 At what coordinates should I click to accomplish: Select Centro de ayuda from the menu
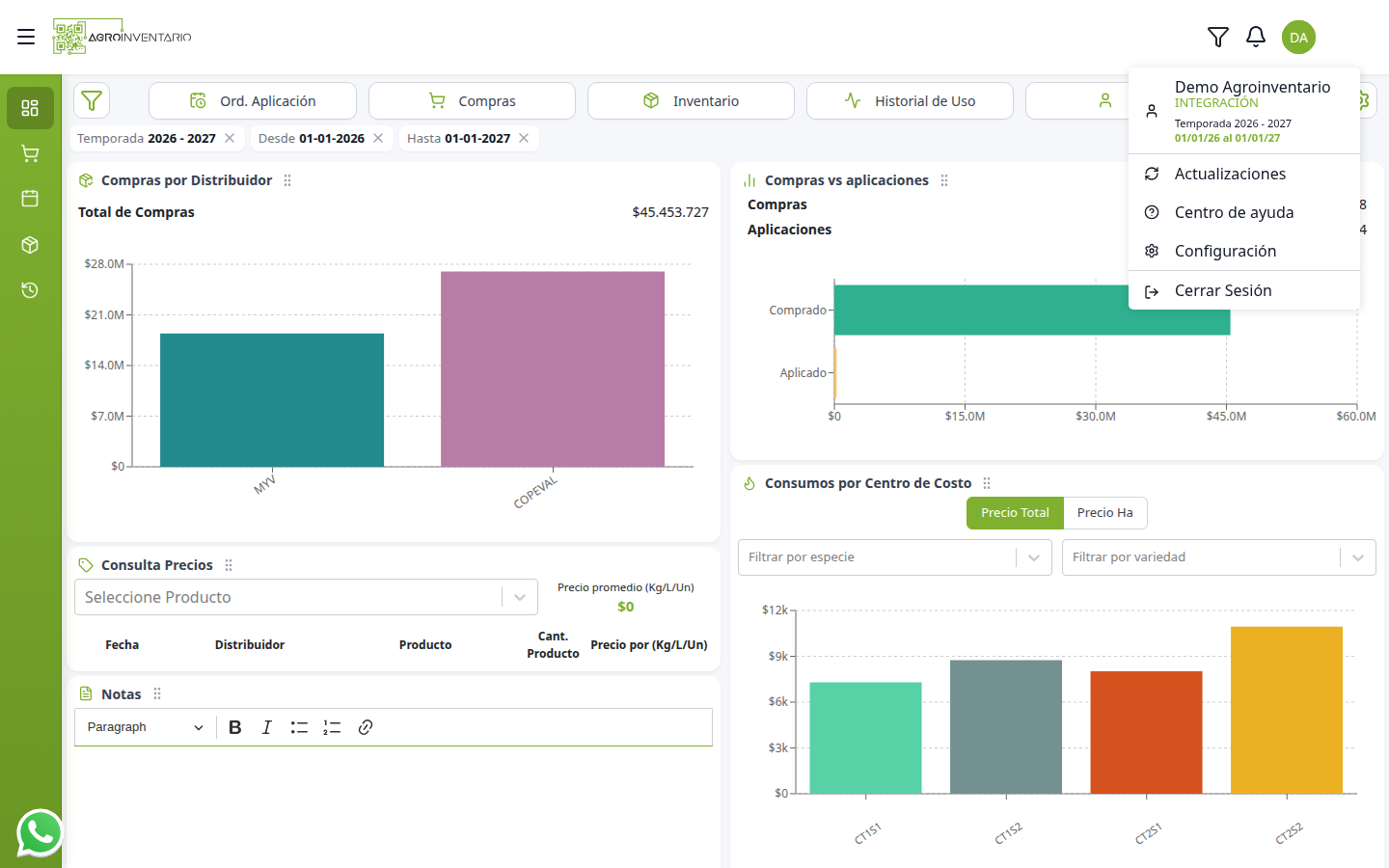click(1244, 212)
